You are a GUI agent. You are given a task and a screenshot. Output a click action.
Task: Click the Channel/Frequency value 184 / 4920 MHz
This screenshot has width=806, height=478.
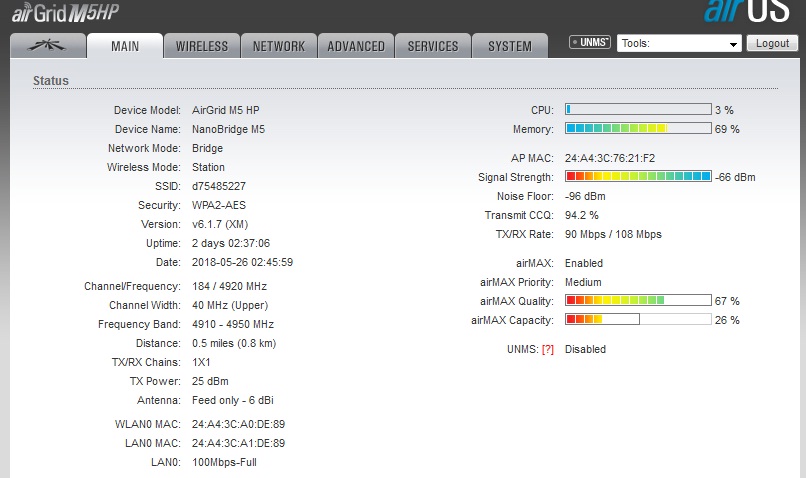coord(229,286)
